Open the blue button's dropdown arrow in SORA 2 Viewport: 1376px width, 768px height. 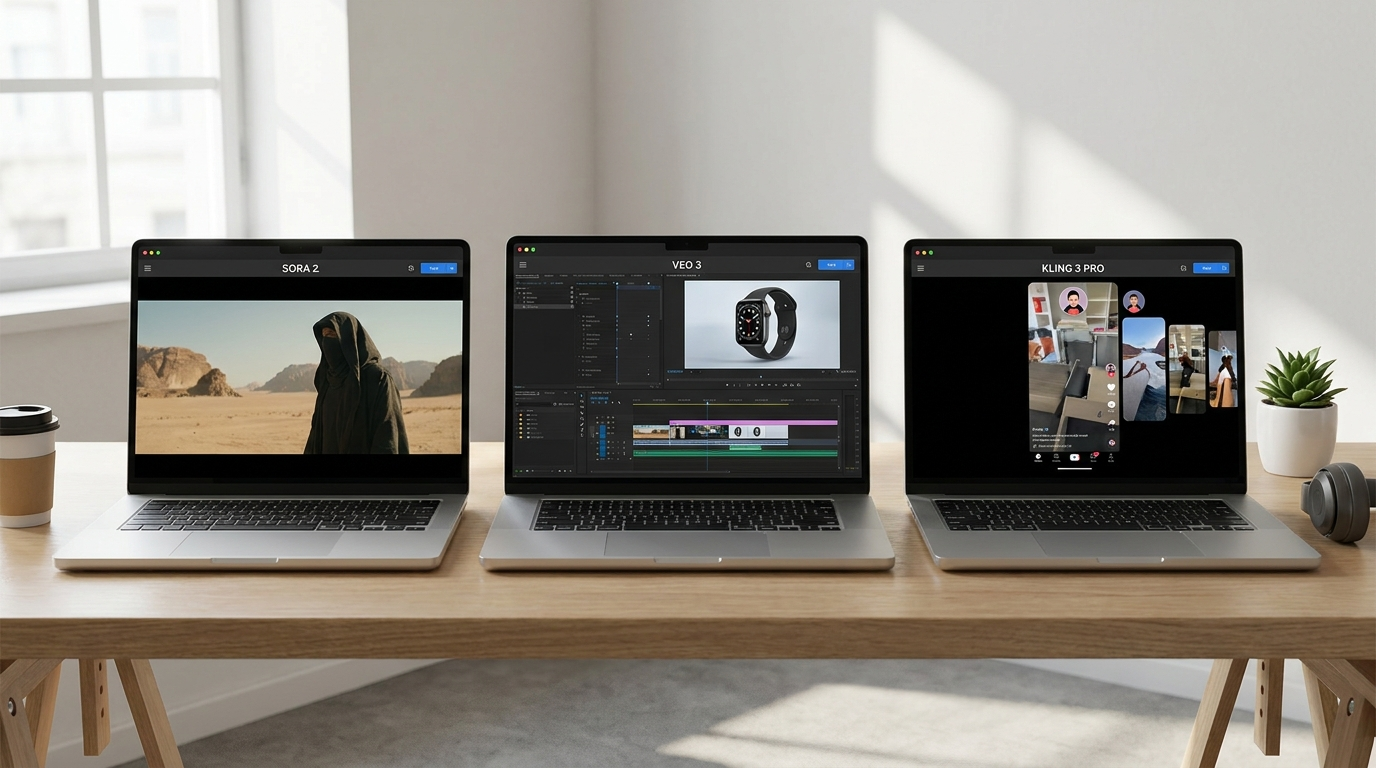[x=452, y=268]
